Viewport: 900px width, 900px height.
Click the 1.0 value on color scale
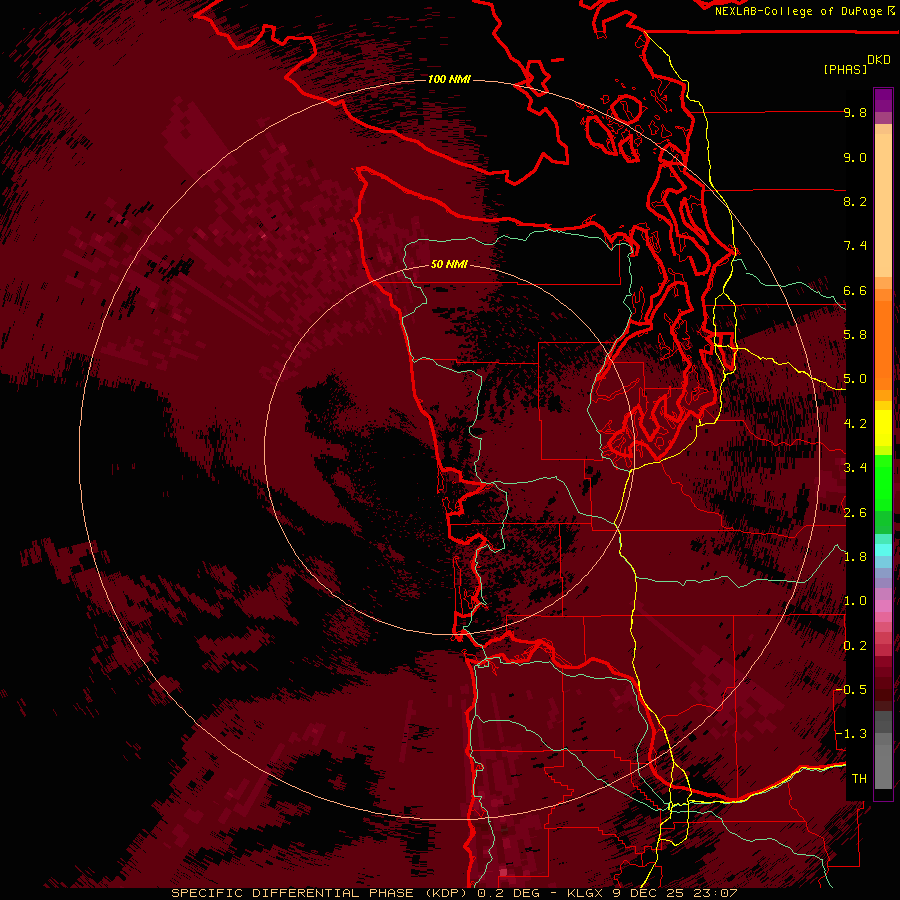(855, 601)
